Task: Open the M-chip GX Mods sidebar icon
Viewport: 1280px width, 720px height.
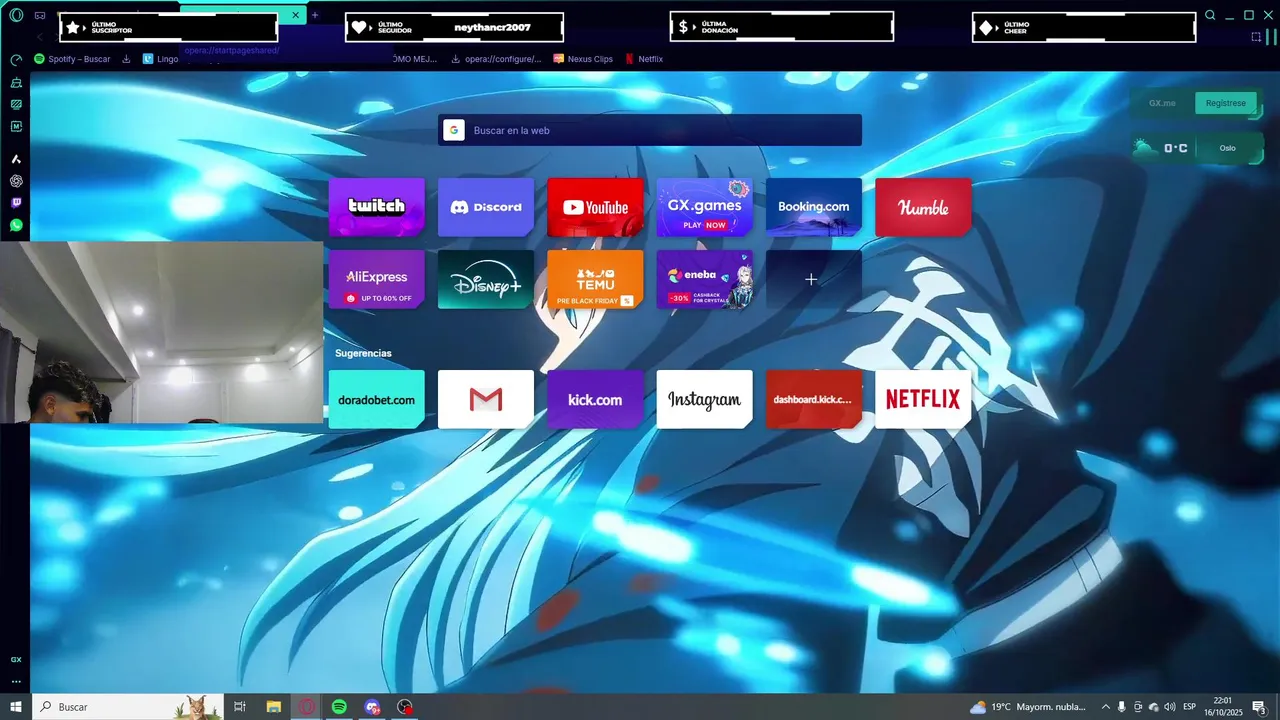Action: (16, 127)
